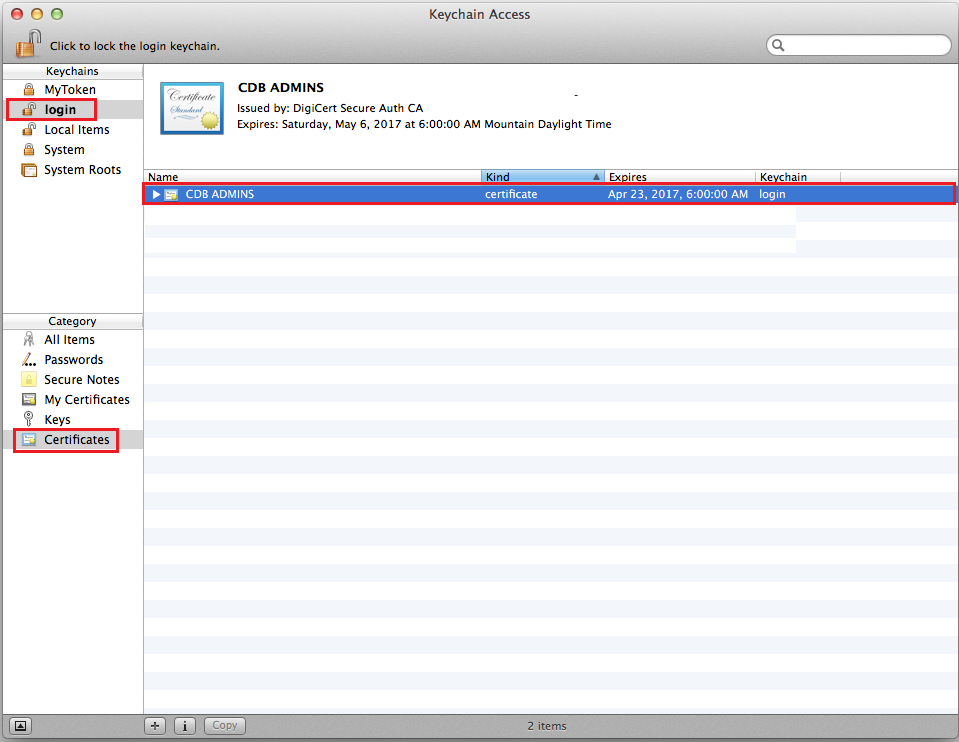Select the Certificates category
The image size is (959, 742).
point(76,440)
